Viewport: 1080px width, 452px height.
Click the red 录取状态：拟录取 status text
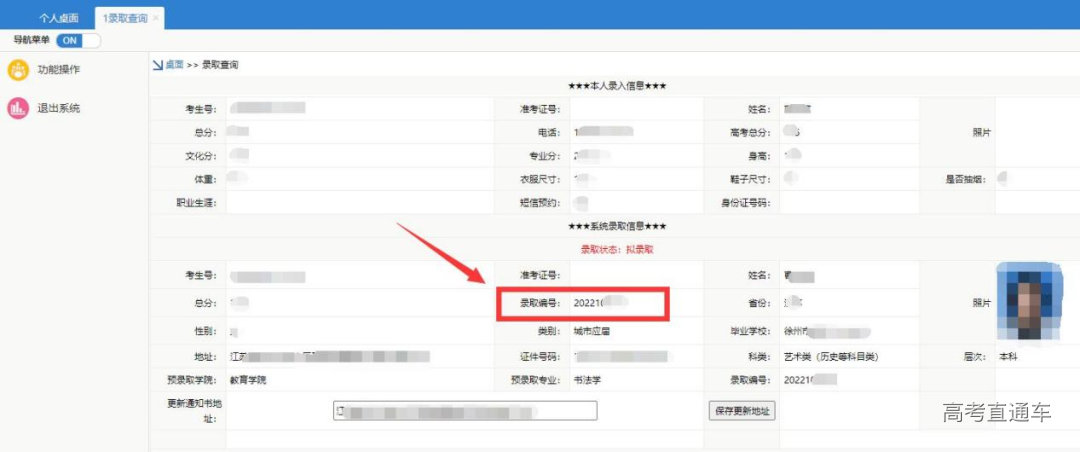pyautogui.click(x=616, y=249)
